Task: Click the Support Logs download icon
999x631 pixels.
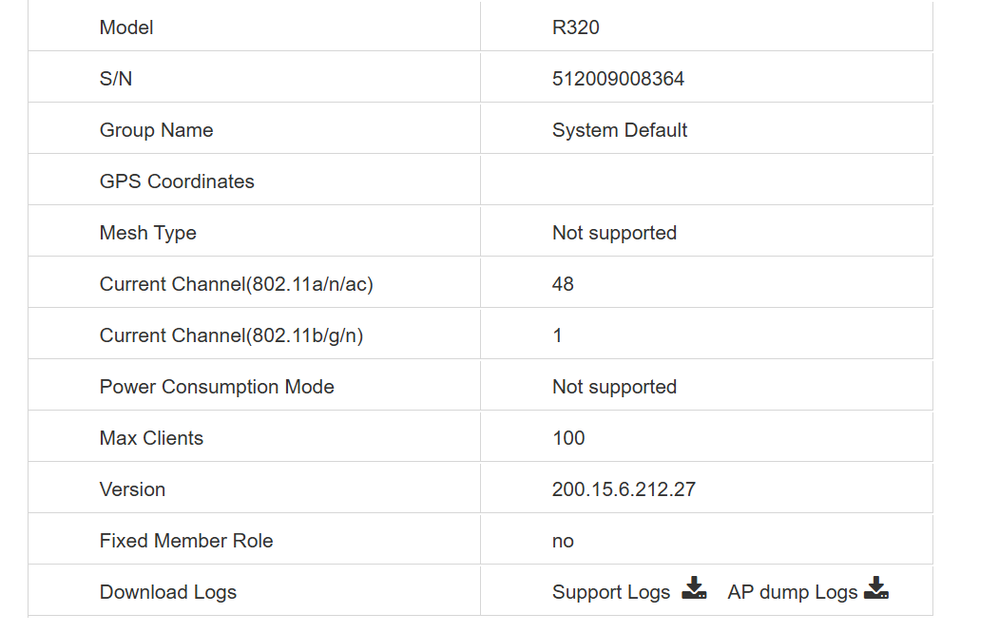Action: point(694,590)
